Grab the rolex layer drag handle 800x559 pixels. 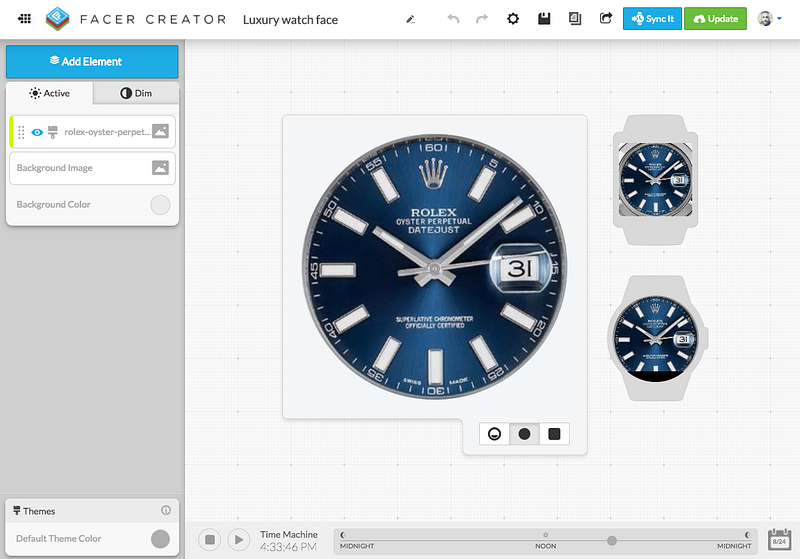coord(21,132)
